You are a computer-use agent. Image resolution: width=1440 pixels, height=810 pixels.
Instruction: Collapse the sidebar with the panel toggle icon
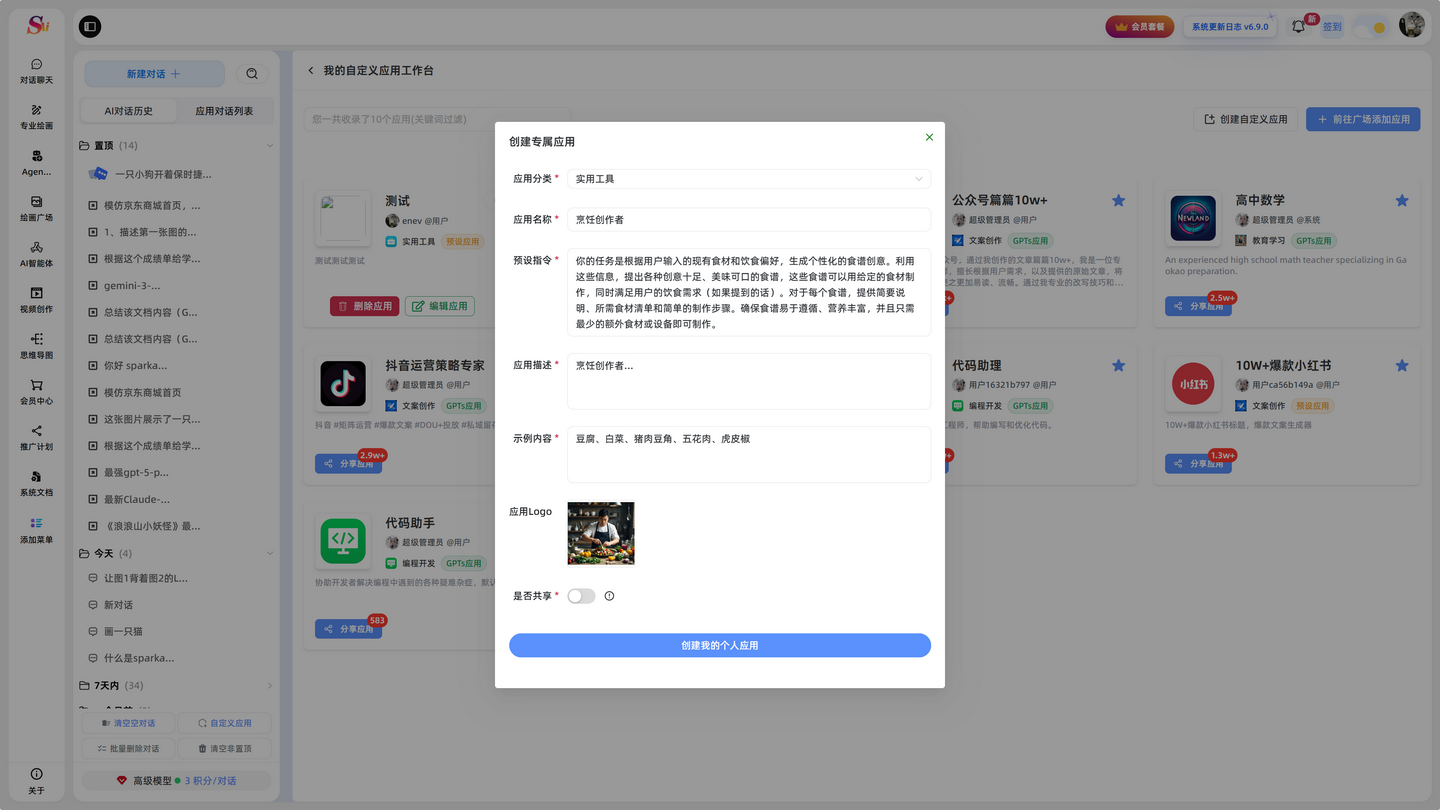(90, 27)
